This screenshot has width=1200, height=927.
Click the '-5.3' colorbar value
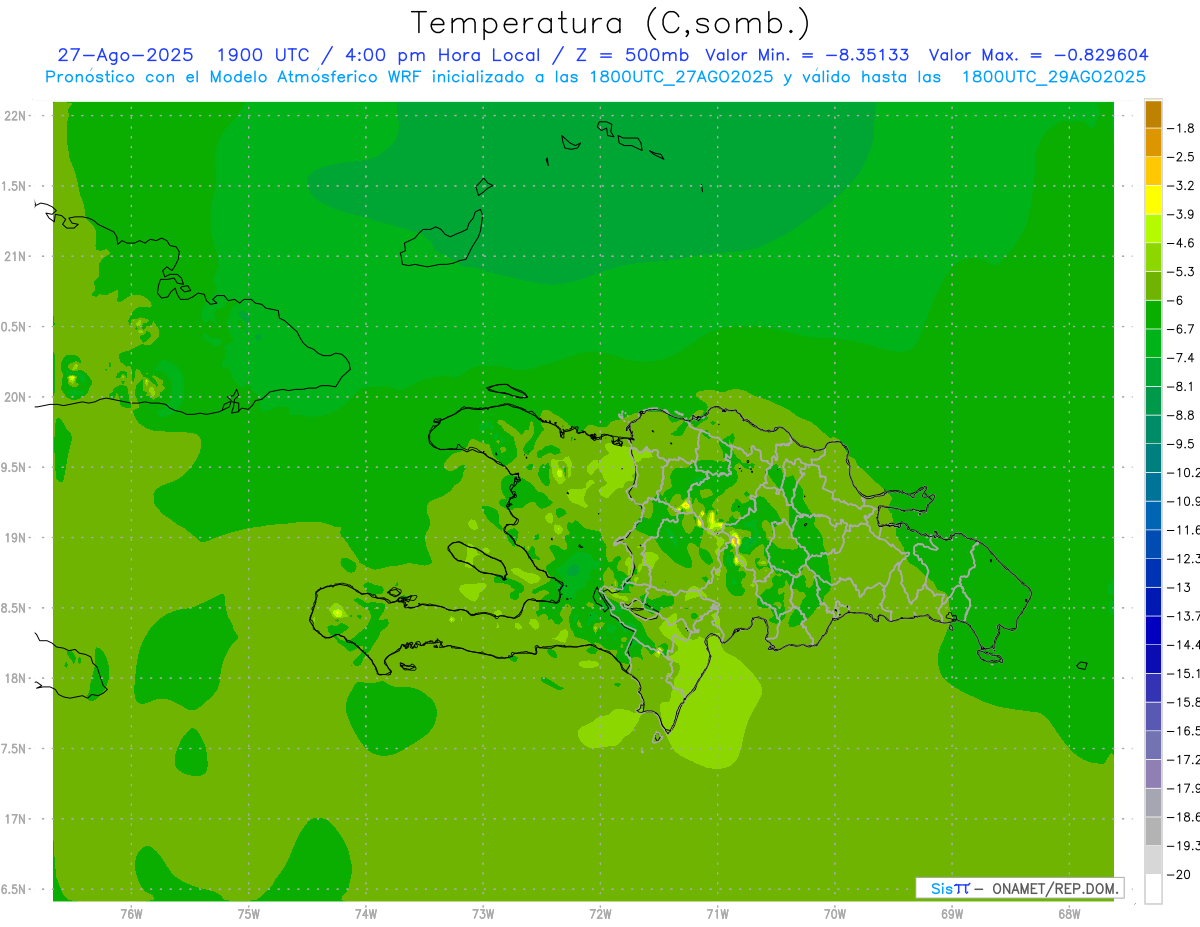[1182, 271]
